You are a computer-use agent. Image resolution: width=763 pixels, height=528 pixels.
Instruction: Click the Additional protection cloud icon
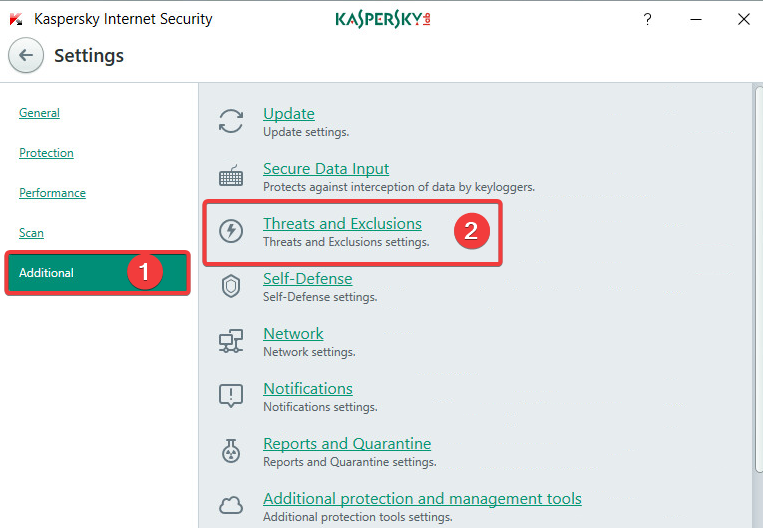coord(231,505)
